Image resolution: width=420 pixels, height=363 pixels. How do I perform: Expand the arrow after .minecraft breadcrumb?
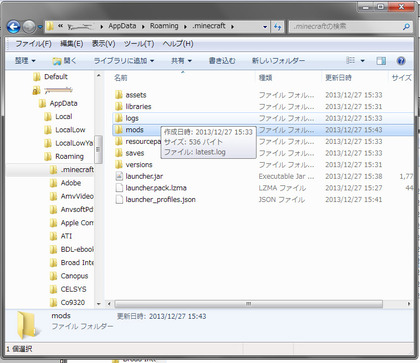[232, 26]
